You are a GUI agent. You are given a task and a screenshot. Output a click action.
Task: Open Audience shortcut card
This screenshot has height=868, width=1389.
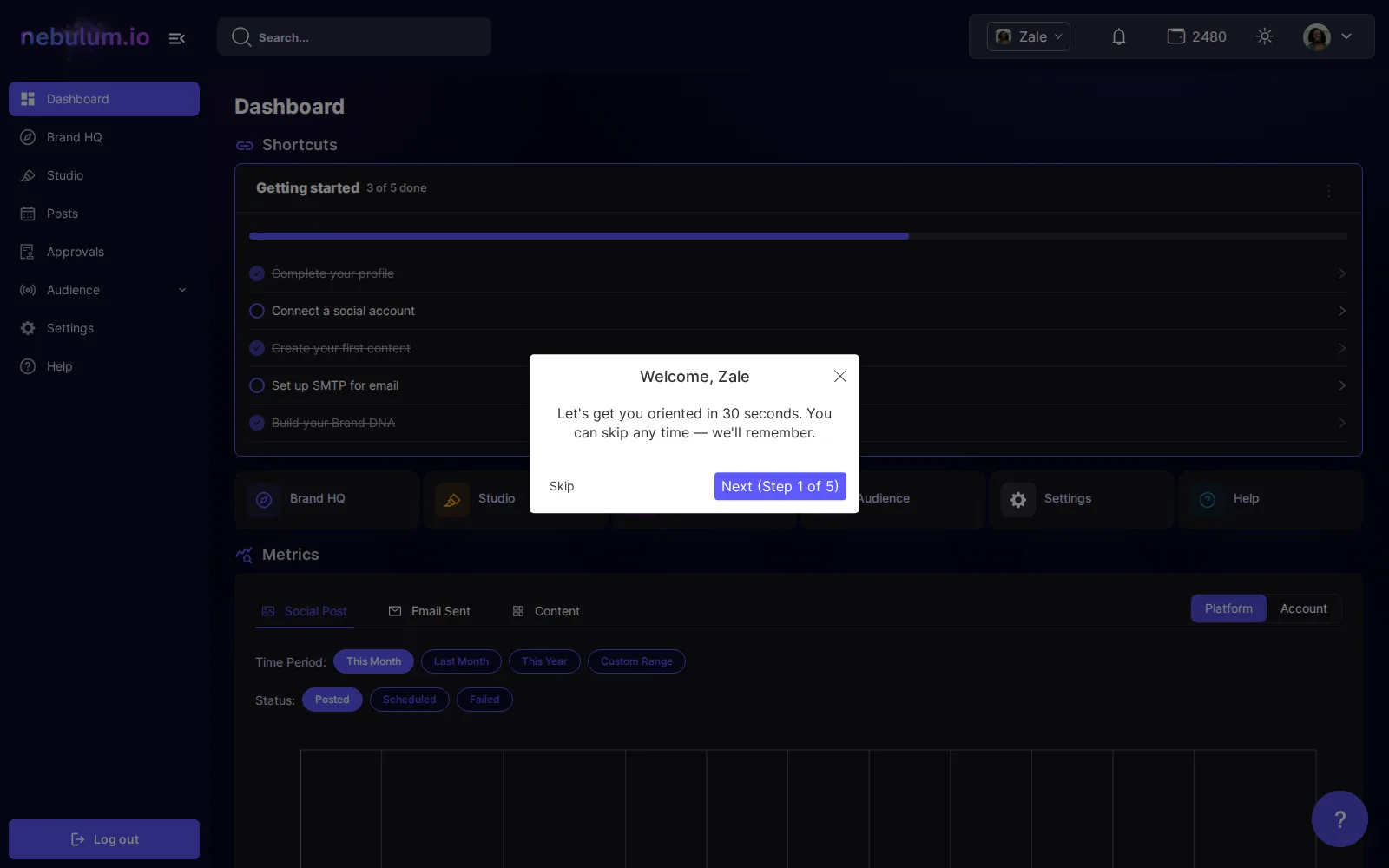[893, 500]
